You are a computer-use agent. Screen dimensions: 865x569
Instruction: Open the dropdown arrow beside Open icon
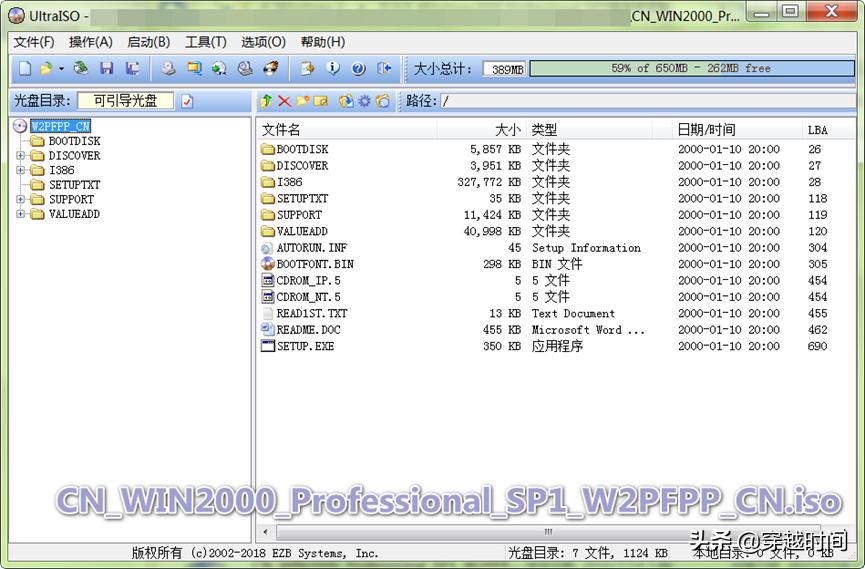coord(61,69)
